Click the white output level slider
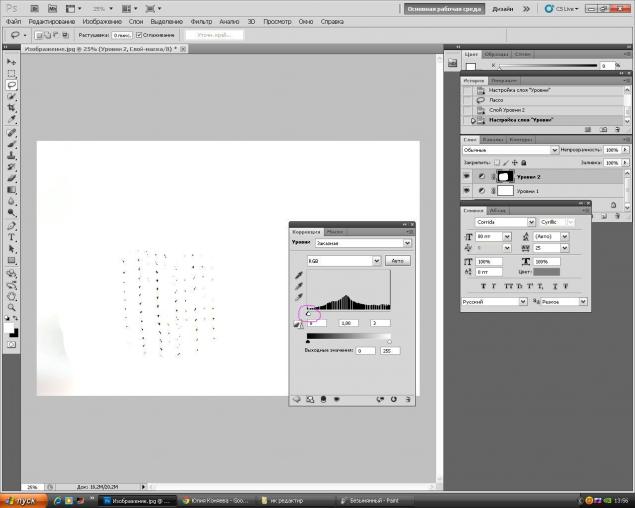635x508 pixels. coord(390,342)
